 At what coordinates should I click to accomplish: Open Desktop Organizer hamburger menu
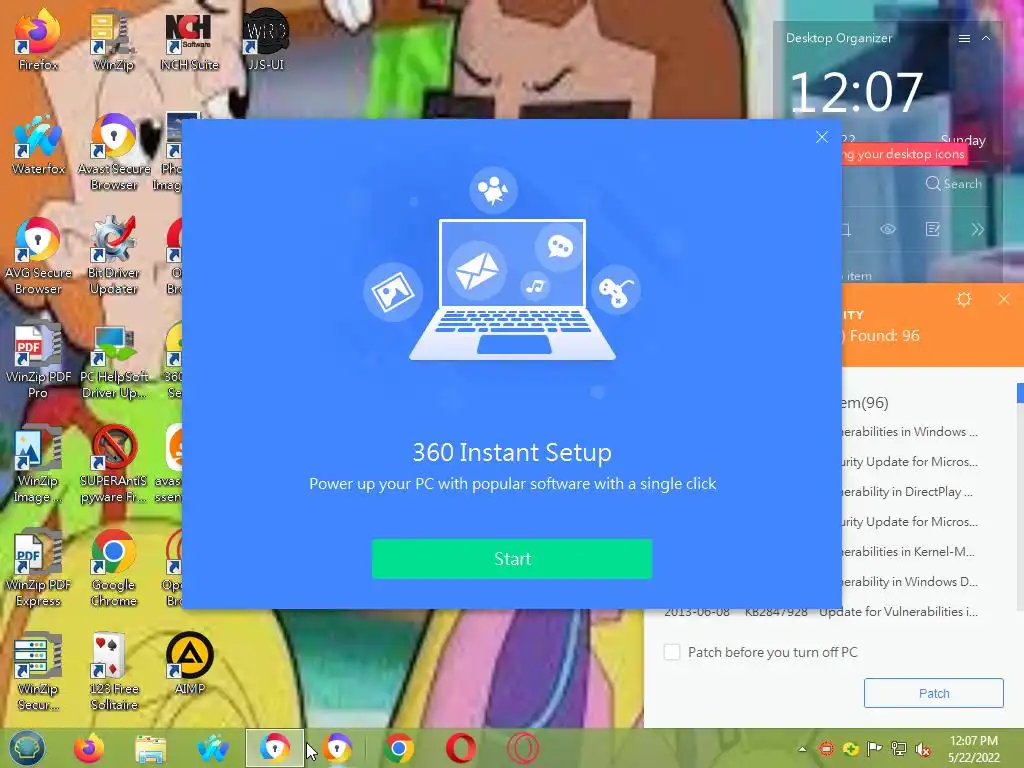pyautogui.click(x=964, y=39)
